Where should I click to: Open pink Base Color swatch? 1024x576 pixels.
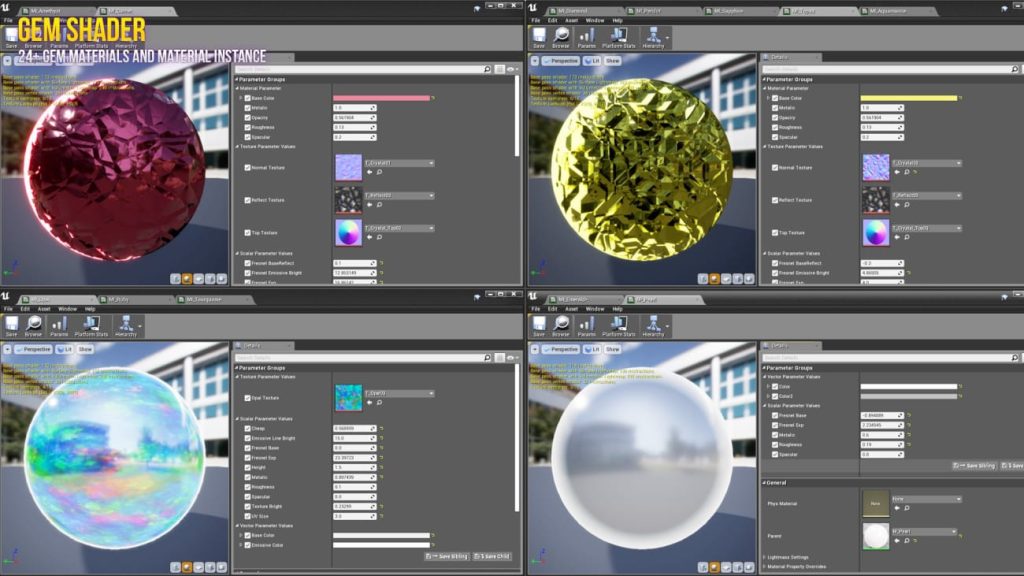[x=381, y=98]
